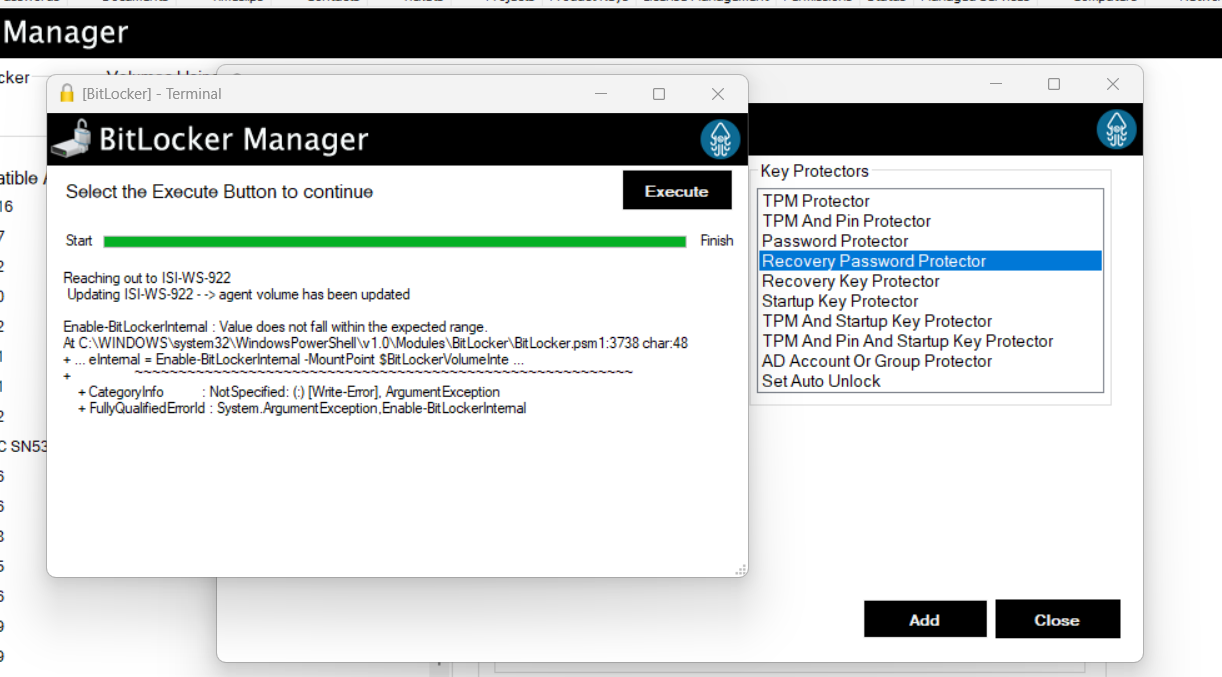Viewport: 1222px width, 677px height.
Task: Close the BitLocker Terminal window
Action: [717, 93]
